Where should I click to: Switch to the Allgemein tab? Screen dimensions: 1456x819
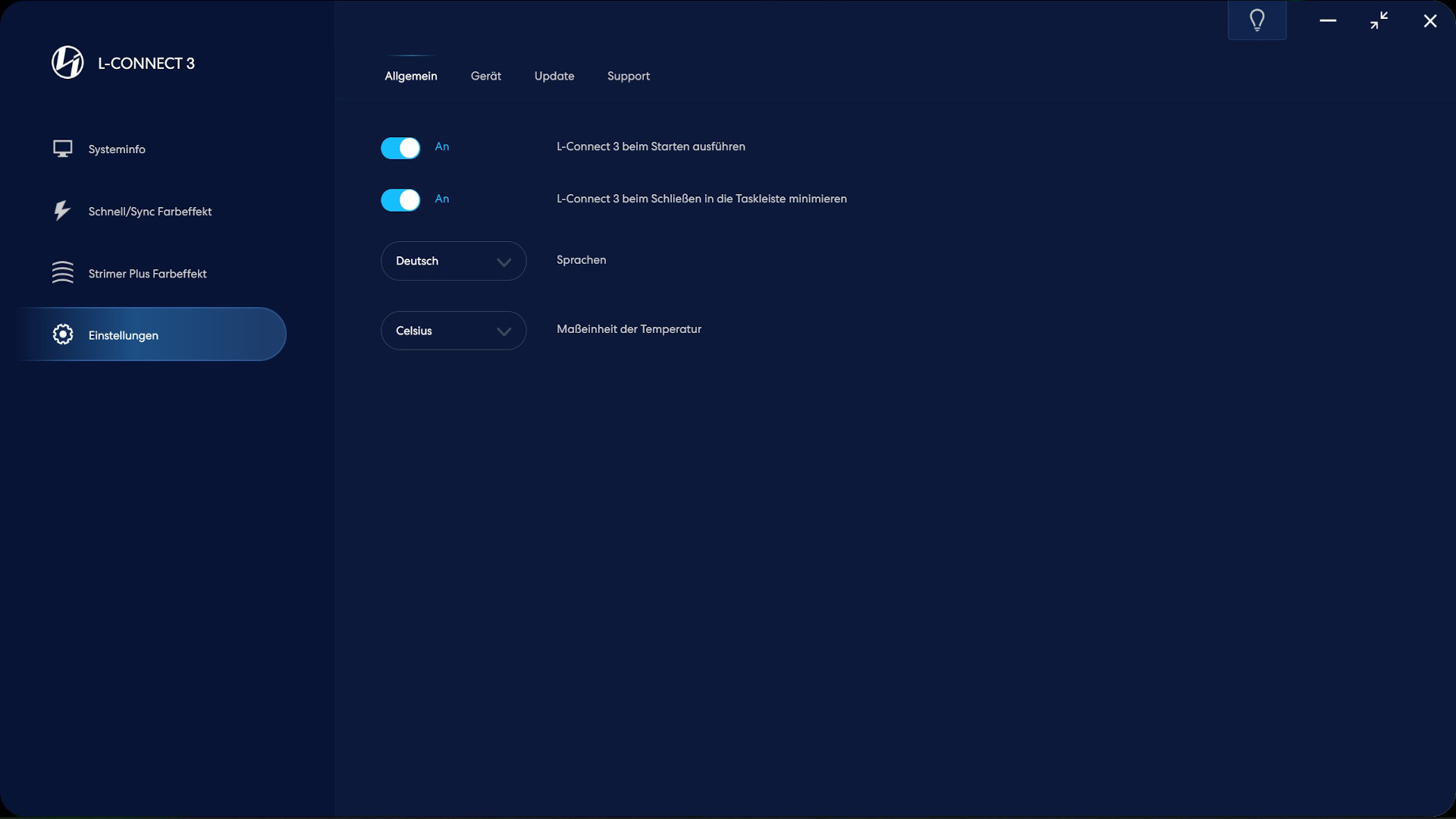coord(411,76)
